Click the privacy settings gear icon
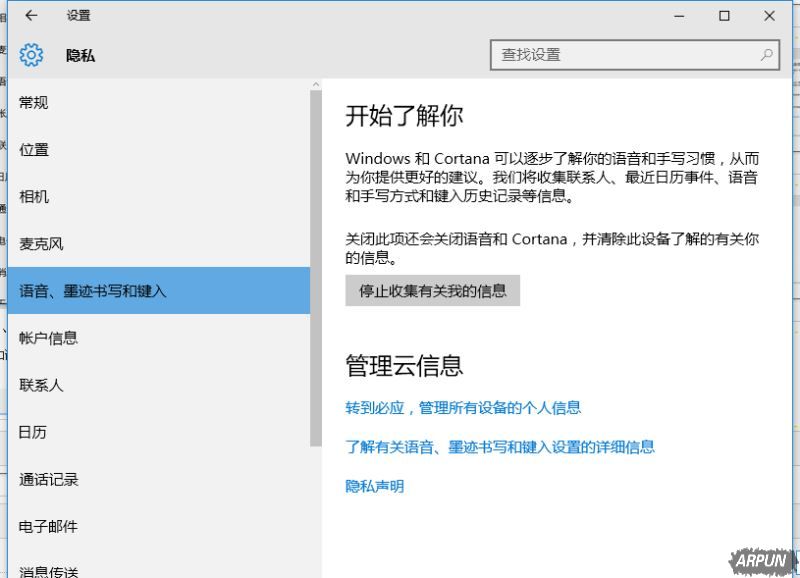The height and width of the screenshot is (578, 800). click(x=31, y=55)
